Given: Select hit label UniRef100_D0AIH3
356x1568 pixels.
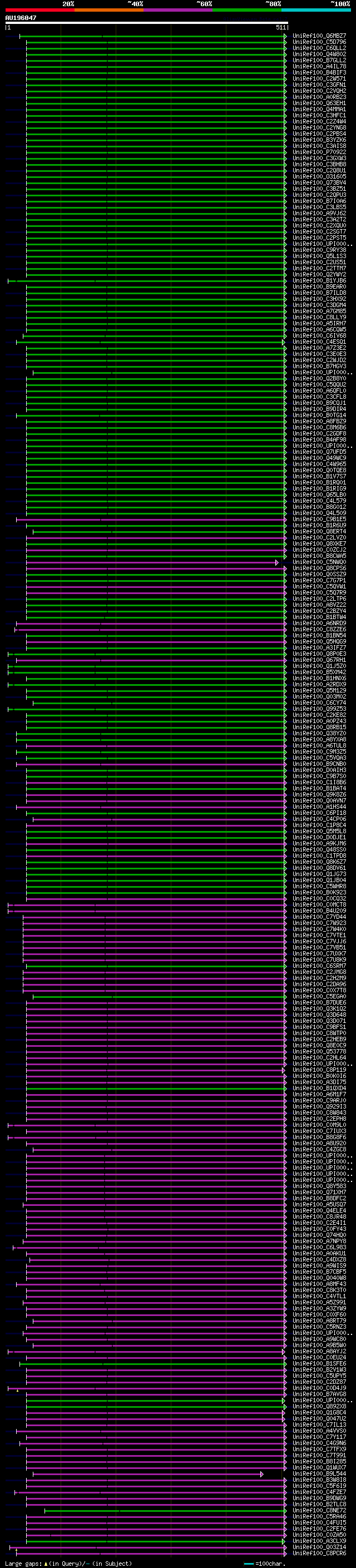Looking at the screenshot, I should (319, 770).
